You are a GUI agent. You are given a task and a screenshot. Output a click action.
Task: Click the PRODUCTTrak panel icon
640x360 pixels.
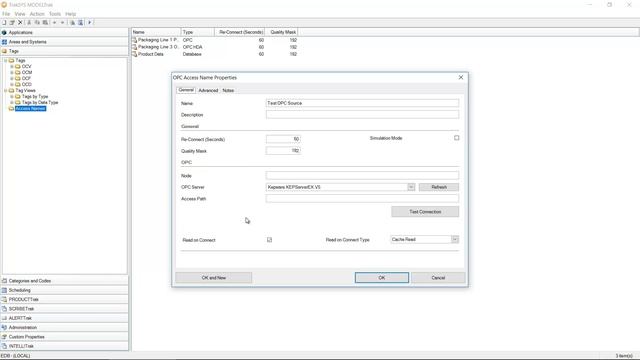[4, 300]
